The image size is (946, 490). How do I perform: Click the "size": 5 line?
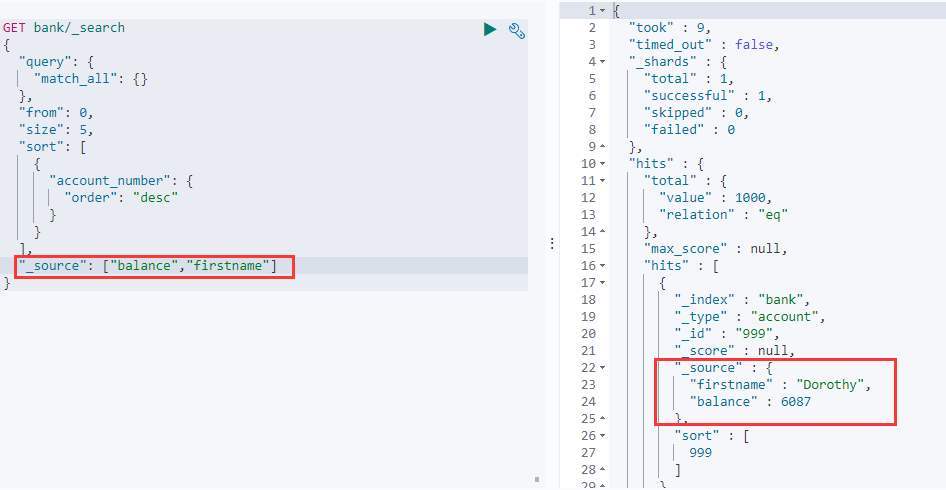click(56, 129)
